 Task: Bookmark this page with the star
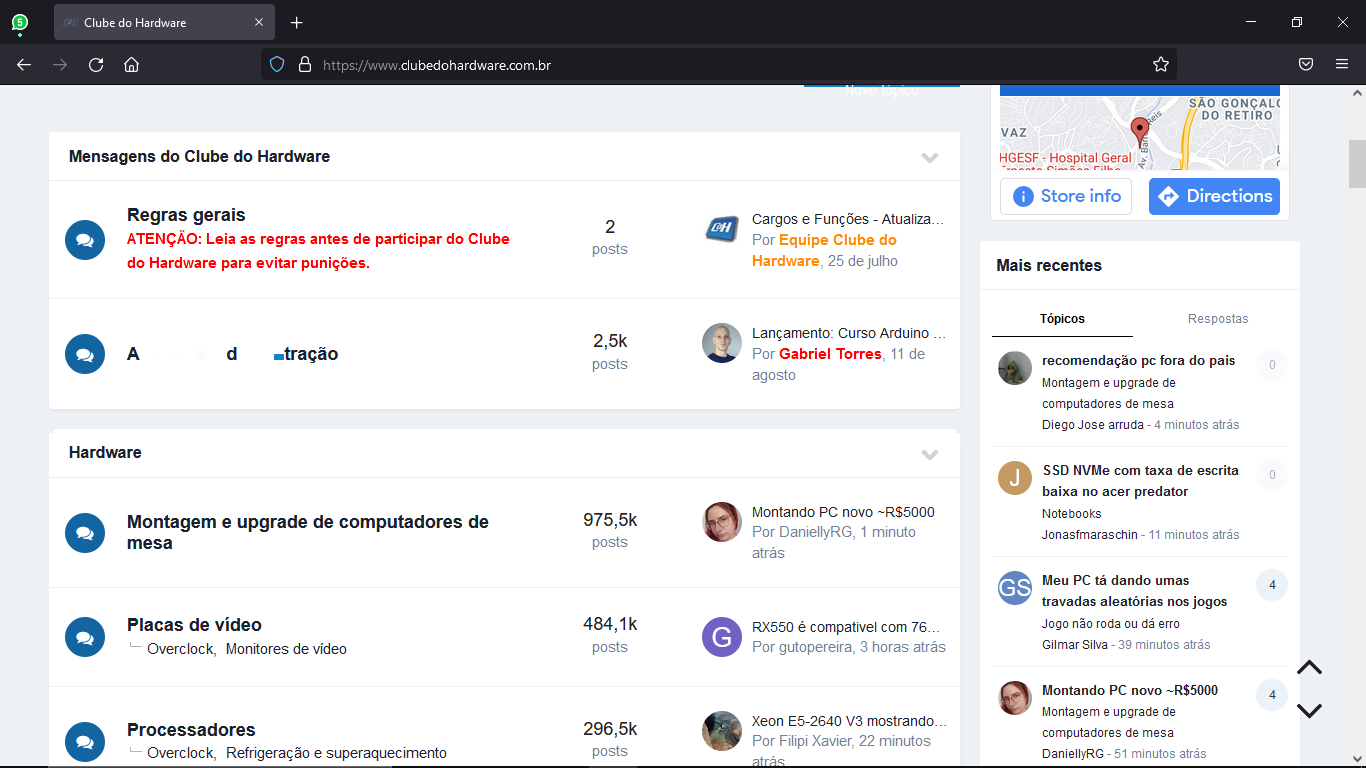pyautogui.click(x=1160, y=65)
